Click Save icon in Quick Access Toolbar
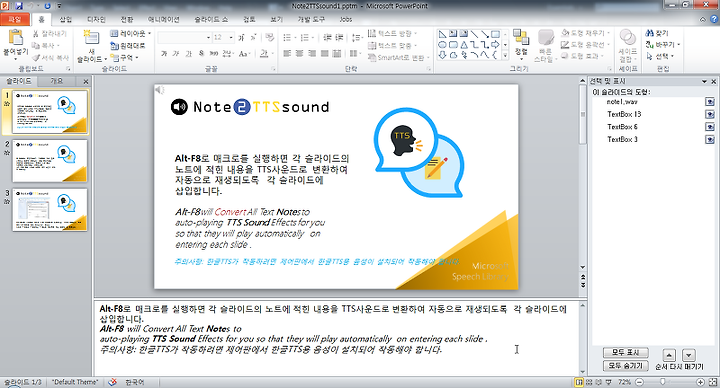This screenshot has height=388, width=720. click(x=19, y=6)
